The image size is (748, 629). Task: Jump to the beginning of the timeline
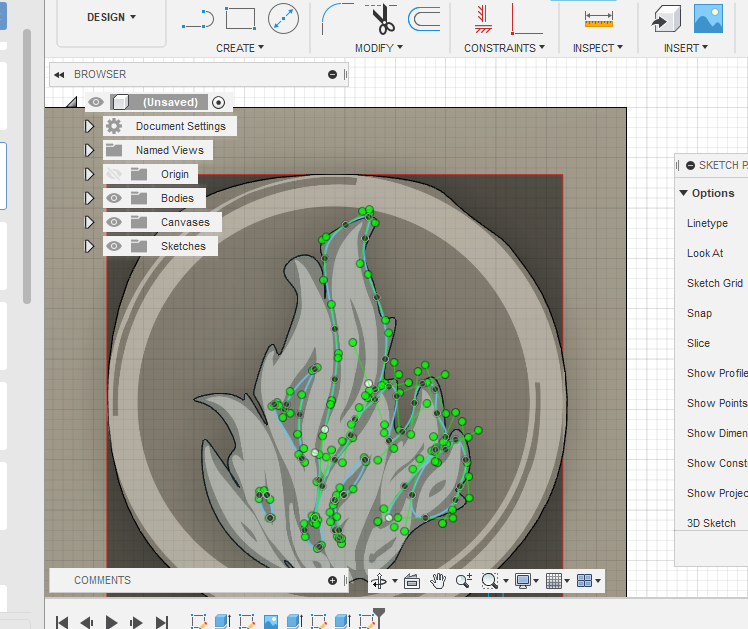62,622
